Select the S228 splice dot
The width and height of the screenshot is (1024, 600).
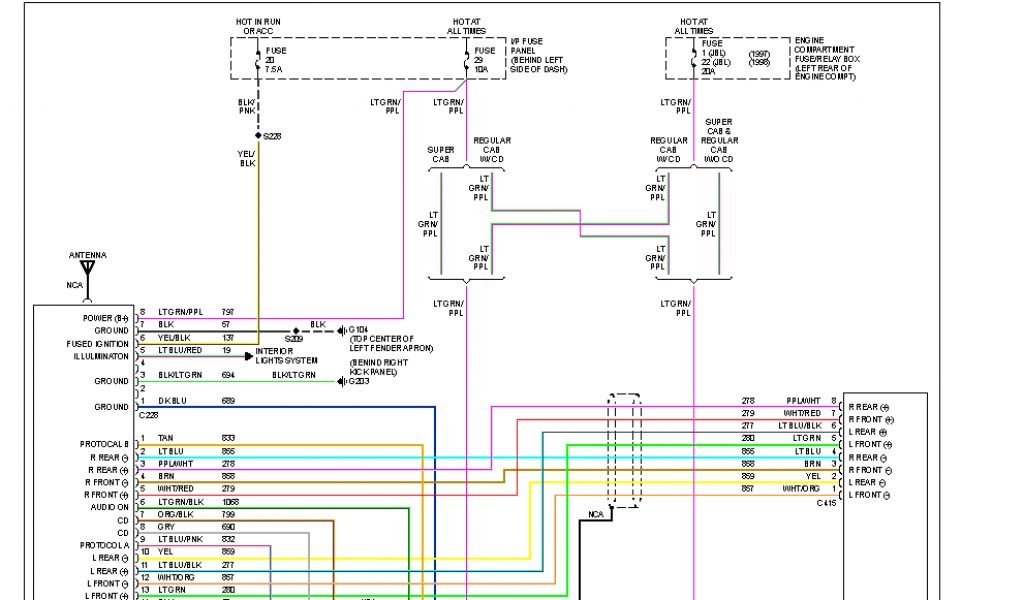coord(259,135)
